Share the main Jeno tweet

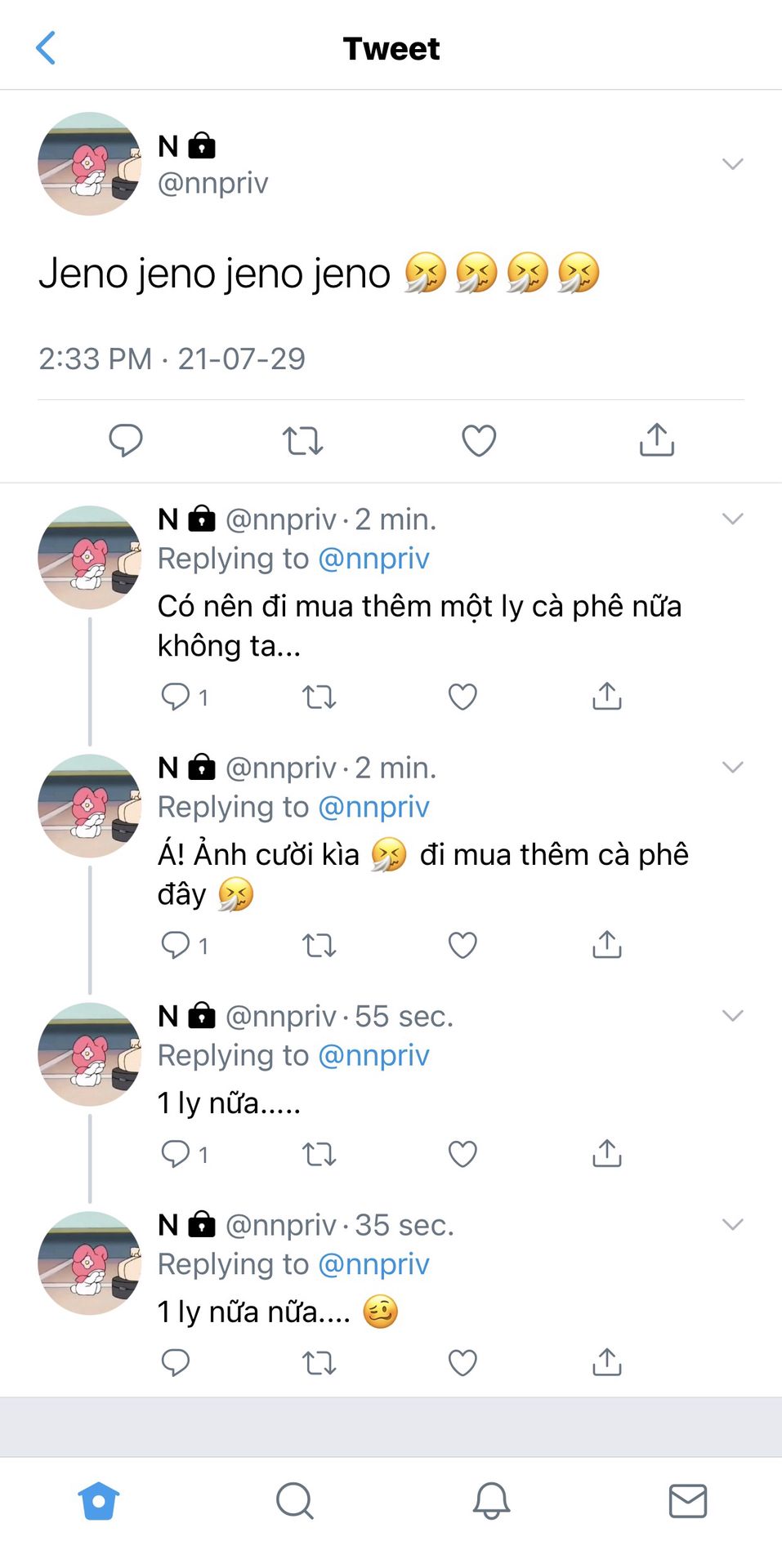click(656, 440)
